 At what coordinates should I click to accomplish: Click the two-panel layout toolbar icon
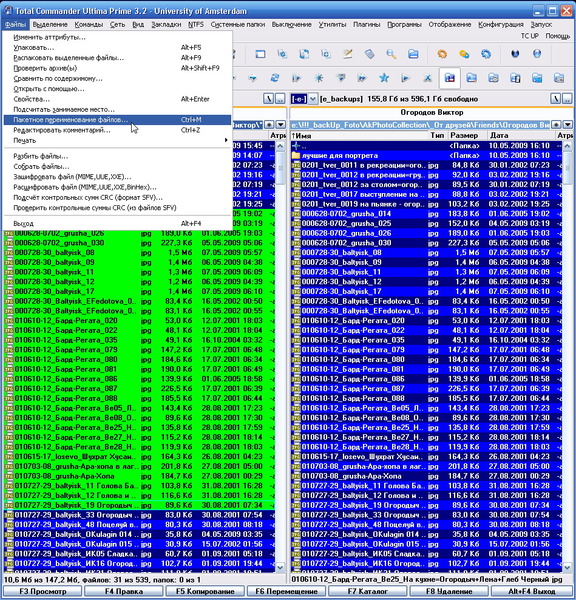click(515, 78)
